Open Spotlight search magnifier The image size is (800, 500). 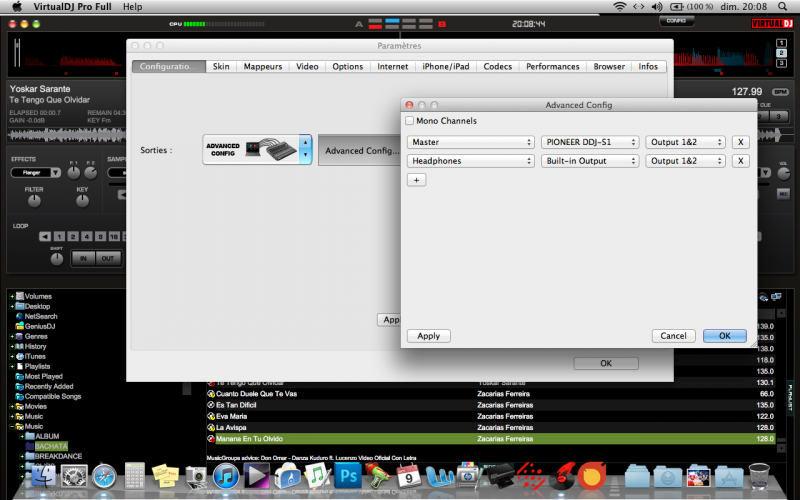click(782, 7)
